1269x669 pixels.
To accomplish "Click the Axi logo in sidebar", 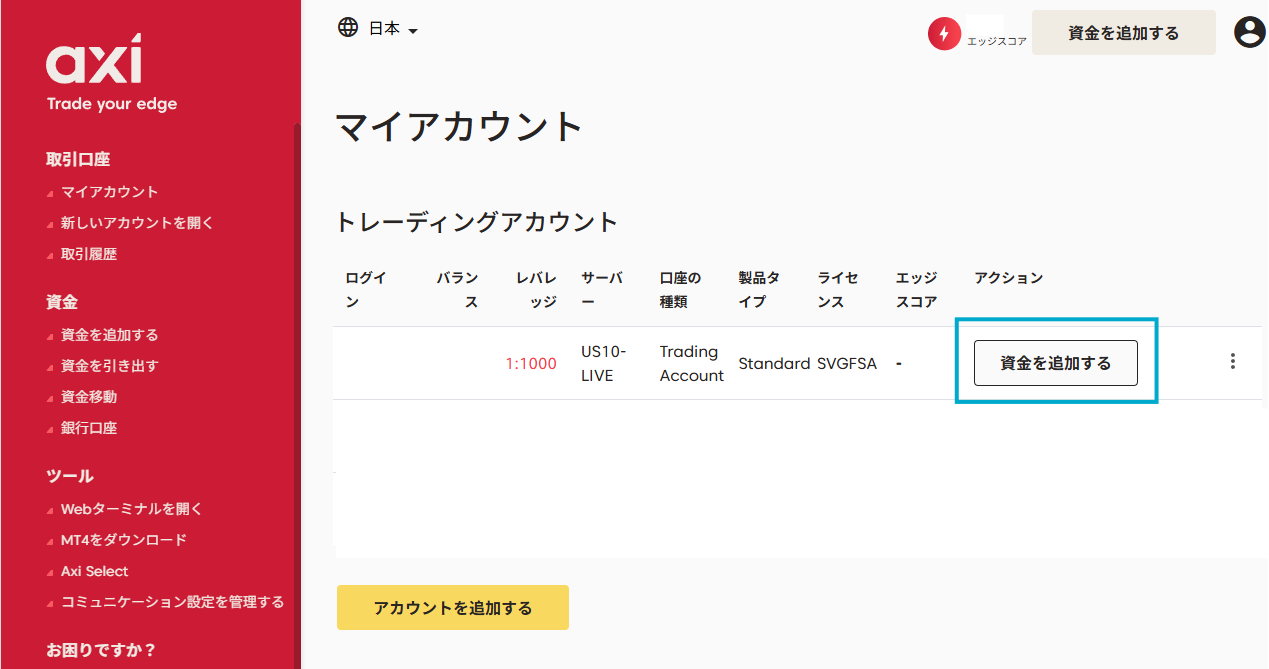I will click(x=93, y=59).
